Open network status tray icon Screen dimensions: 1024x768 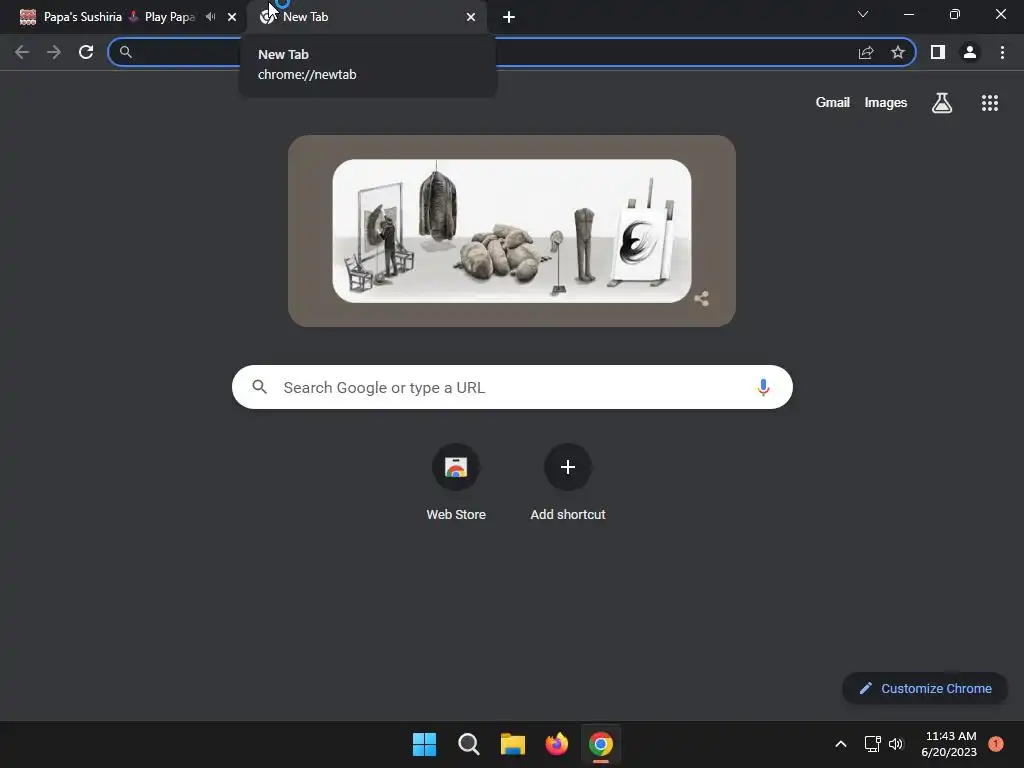point(872,744)
